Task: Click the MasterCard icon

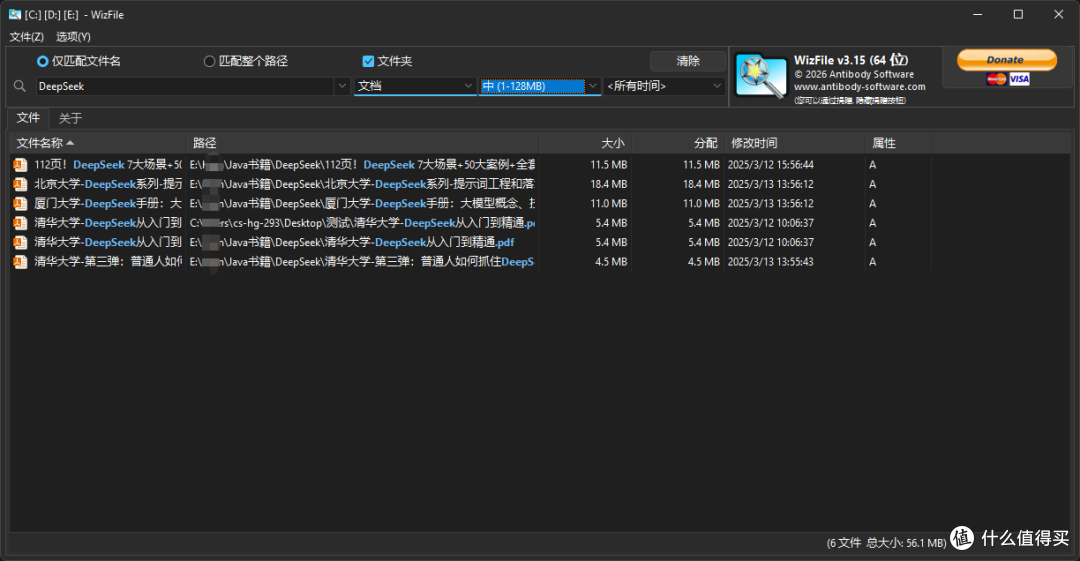Action: pos(997,79)
